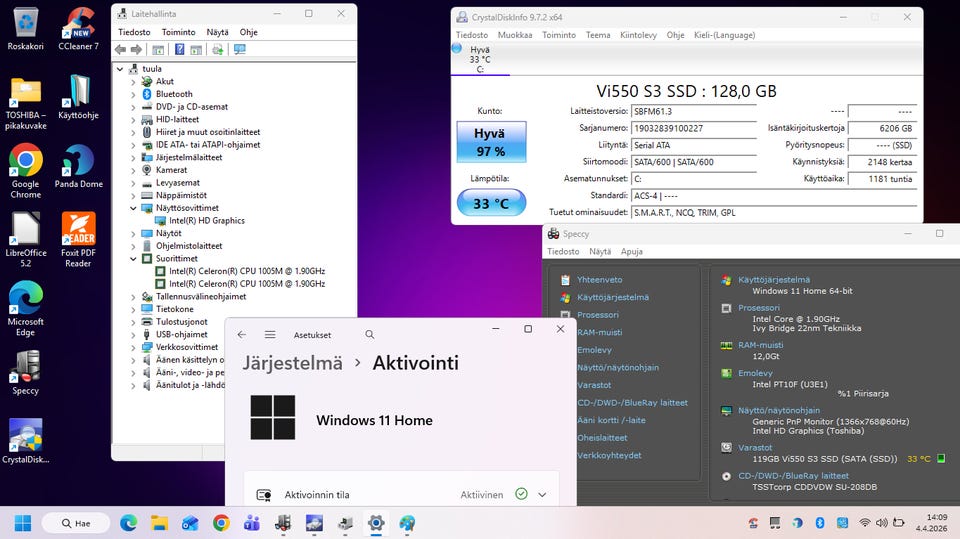
Task: Open the Google Chrome desktop shortcut
Action: pos(26,171)
